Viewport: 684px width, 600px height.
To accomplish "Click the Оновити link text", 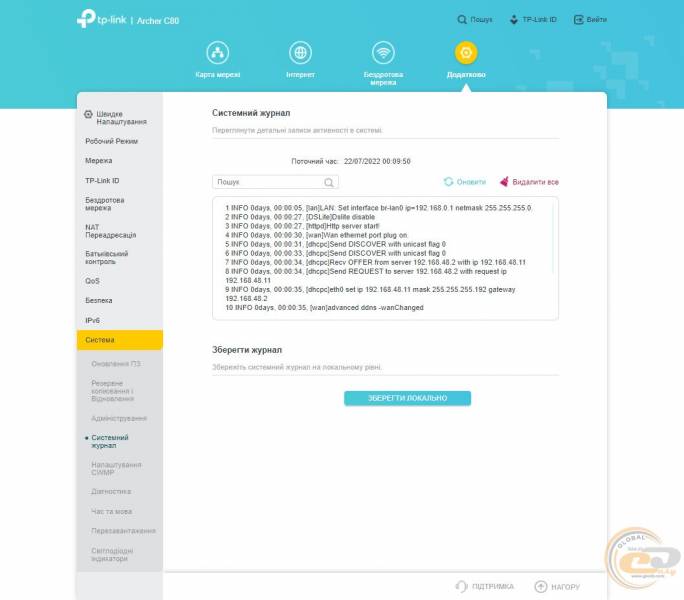I will (x=471, y=182).
